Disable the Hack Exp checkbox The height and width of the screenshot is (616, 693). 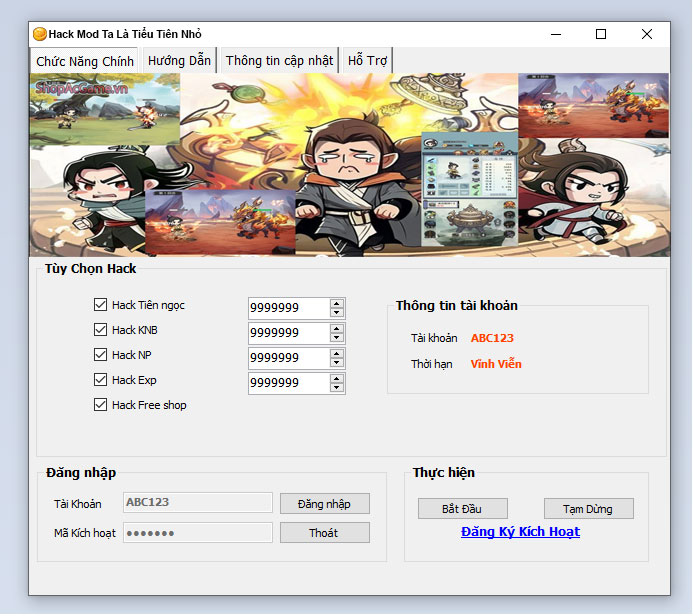[100, 380]
